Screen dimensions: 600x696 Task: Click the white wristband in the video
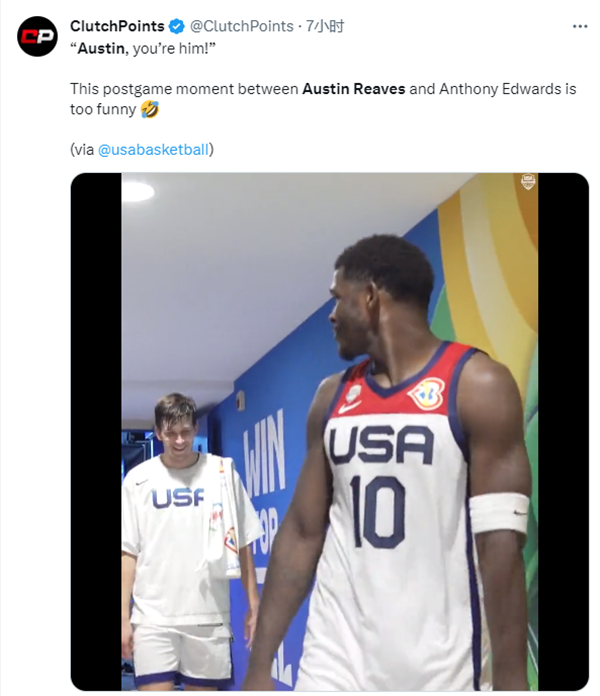coord(498,512)
